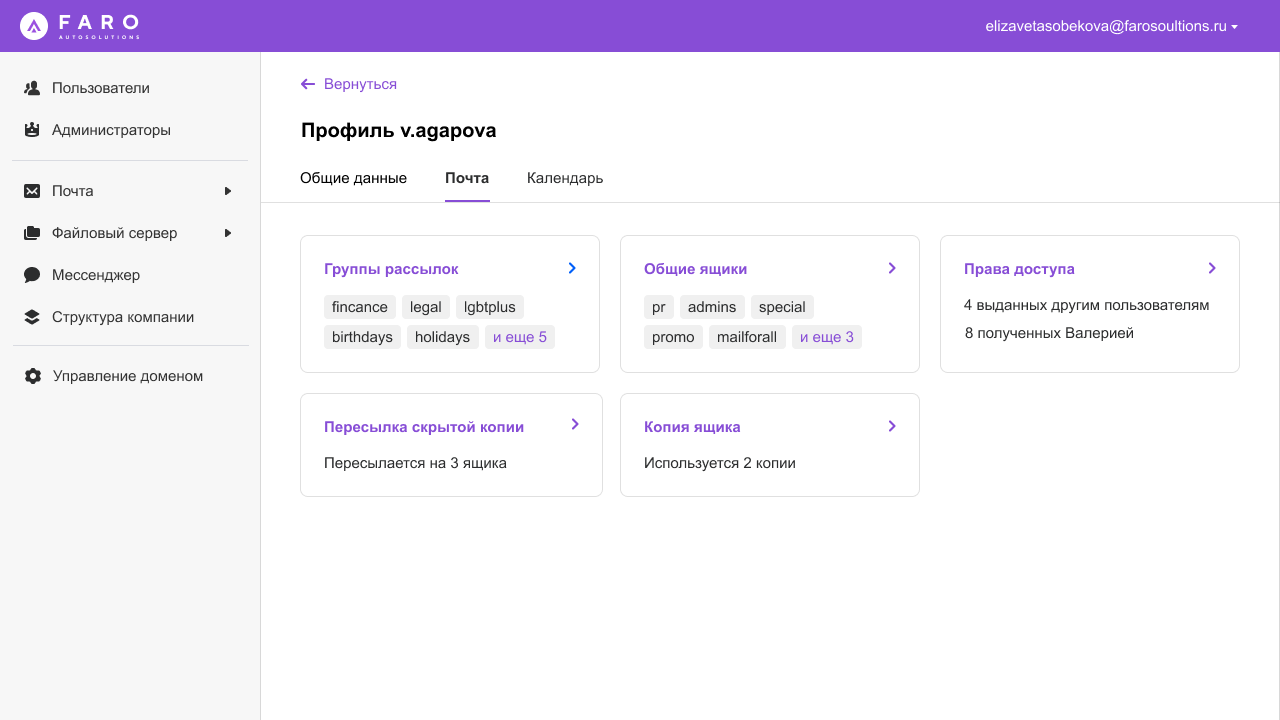This screenshot has height=720, width=1280.
Task: Open Пересылка скрытой копии card arrow
Action: click(574, 424)
